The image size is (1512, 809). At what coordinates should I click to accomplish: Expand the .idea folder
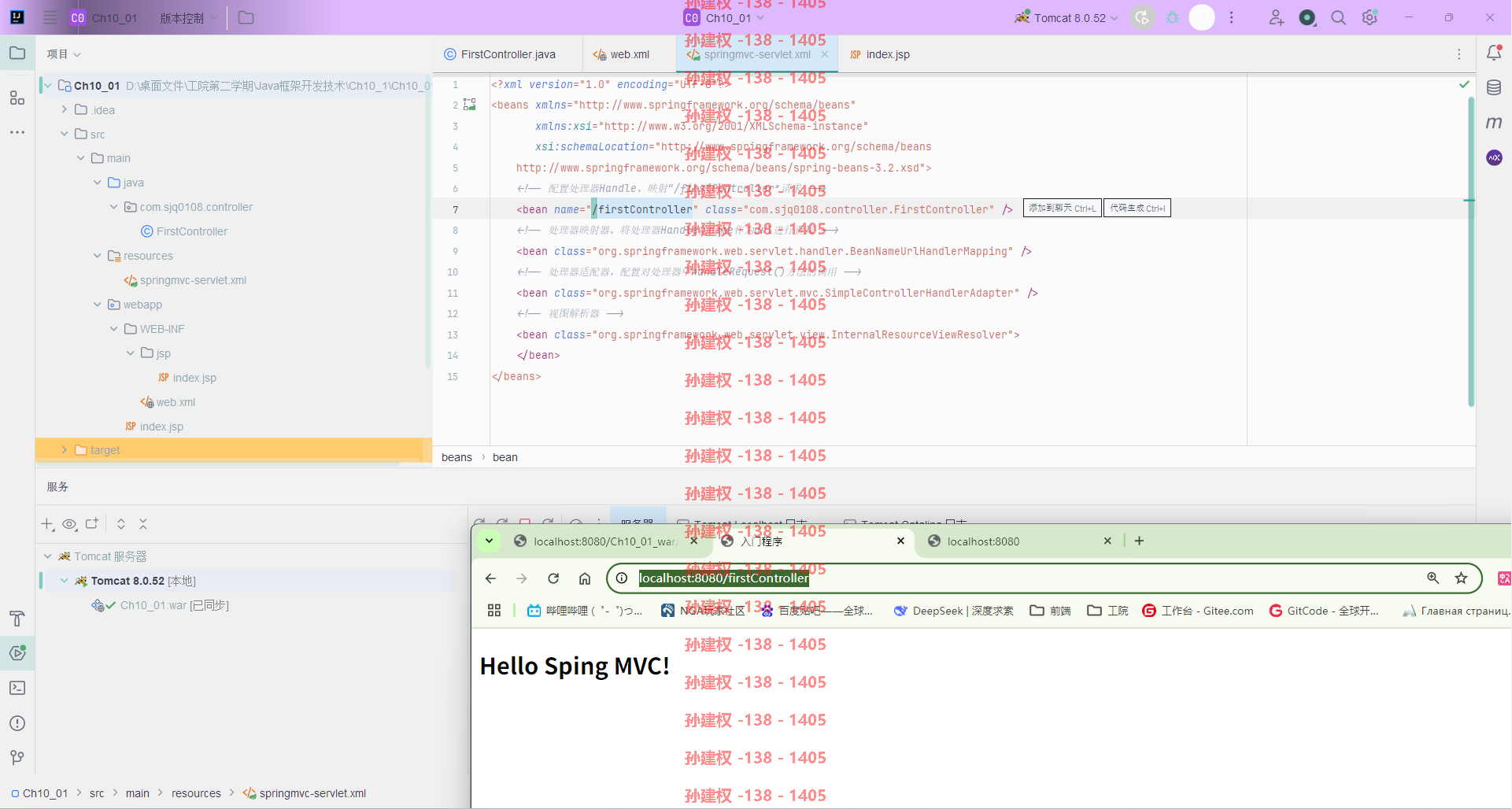[x=65, y=110]
